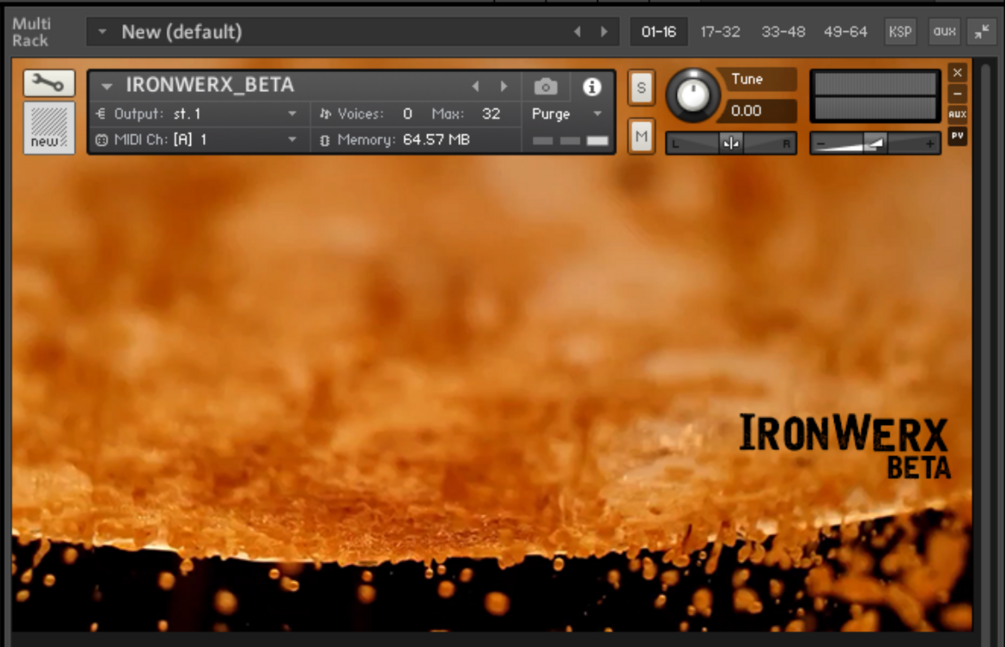
Task: Increase volume with the plus sign
Action: 929,144
